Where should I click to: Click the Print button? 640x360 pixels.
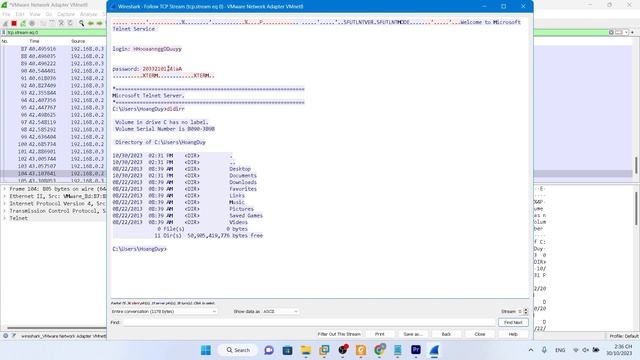coord(380,334)
